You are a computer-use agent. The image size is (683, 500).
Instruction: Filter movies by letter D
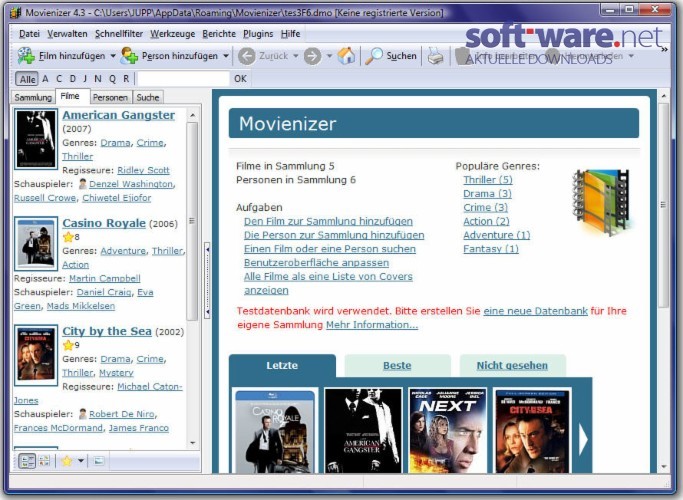tap(72, 79)
